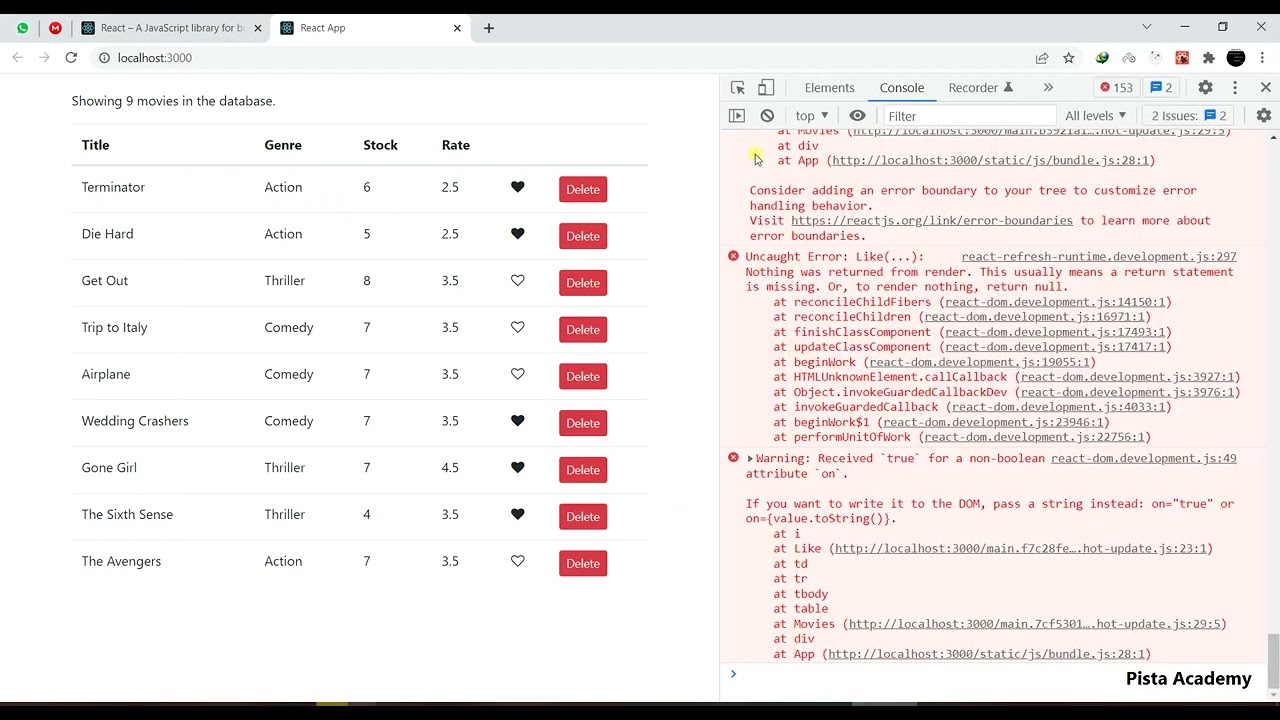The height and width of the screenshot is (720, 1280).
Task: Close the DevTools panel
Action: [1265, 88]
